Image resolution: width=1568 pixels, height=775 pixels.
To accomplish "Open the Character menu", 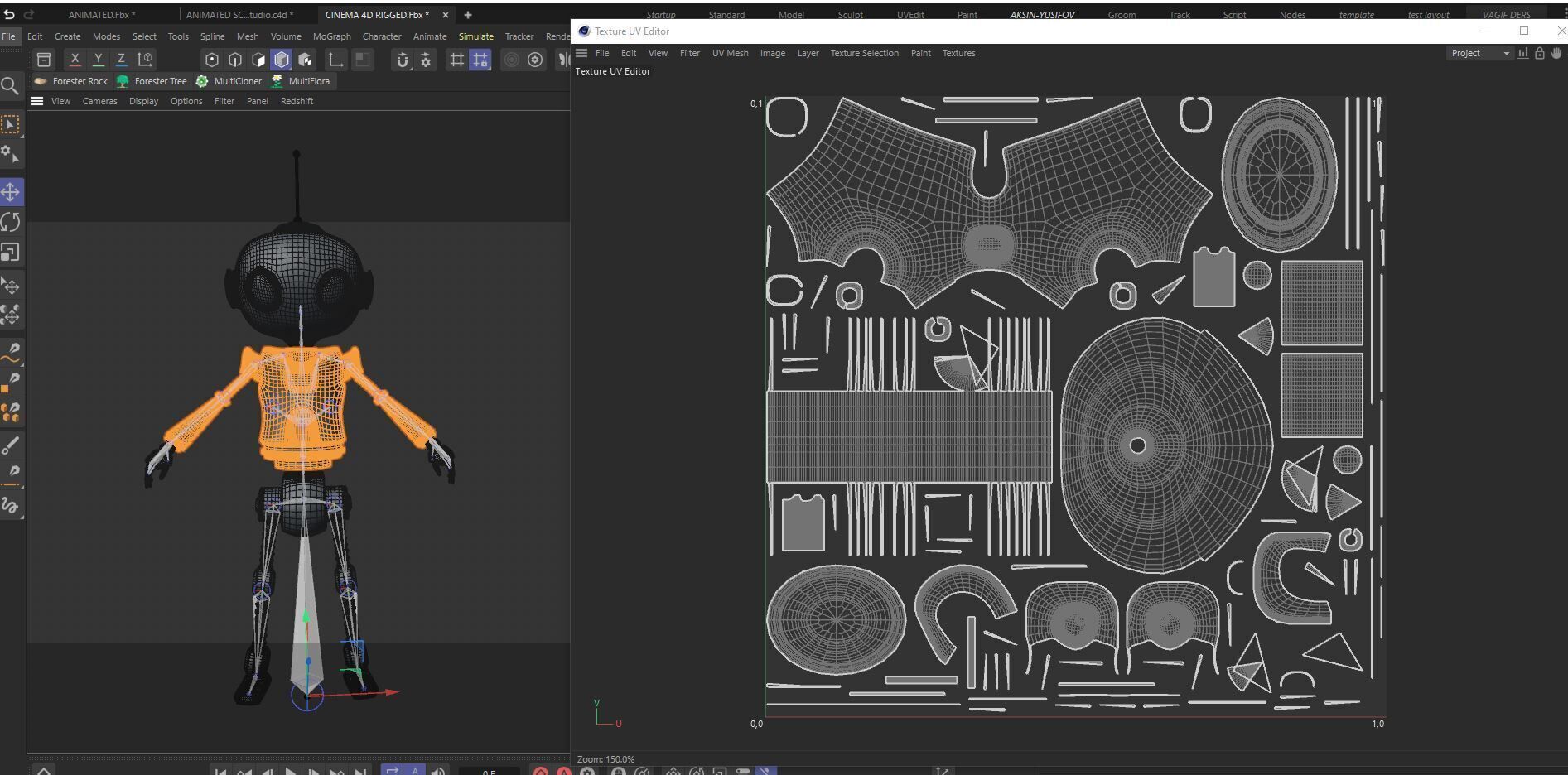I will coord(382,36).
